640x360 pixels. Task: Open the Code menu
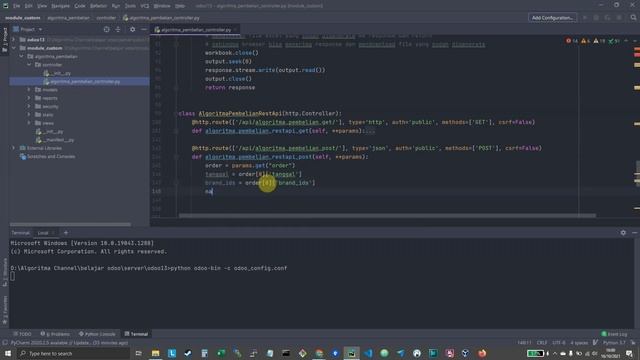[80, 6]
